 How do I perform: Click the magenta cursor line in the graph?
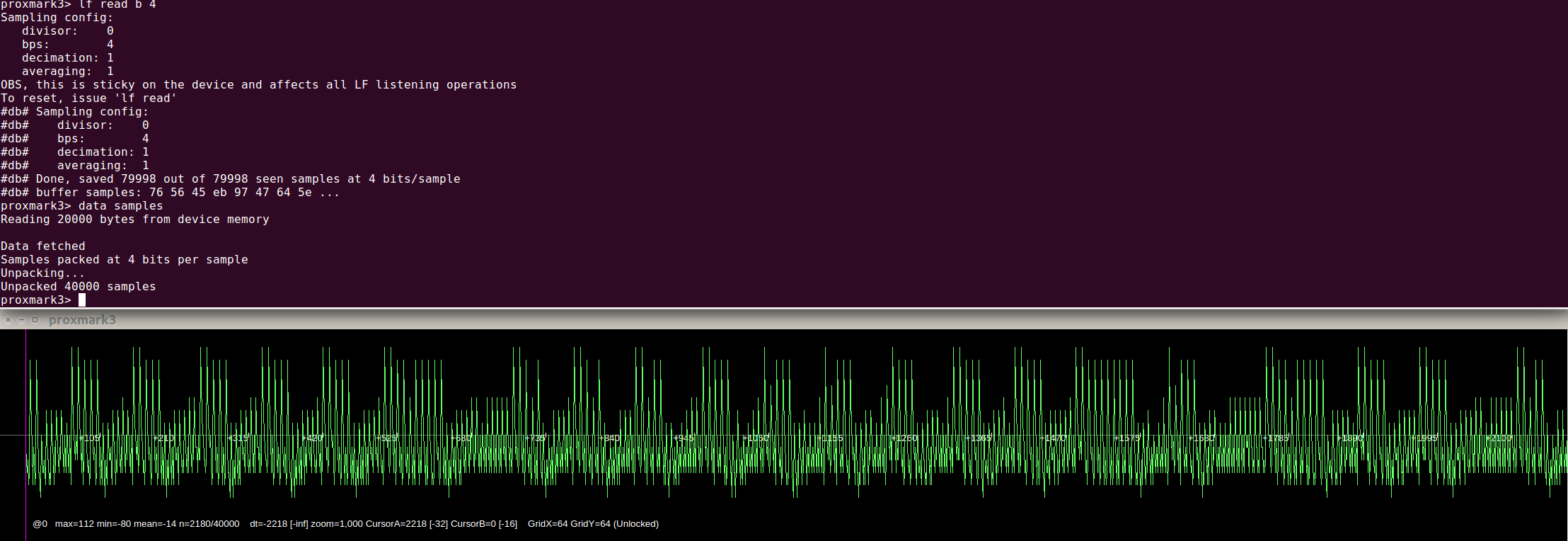point(26,435)
